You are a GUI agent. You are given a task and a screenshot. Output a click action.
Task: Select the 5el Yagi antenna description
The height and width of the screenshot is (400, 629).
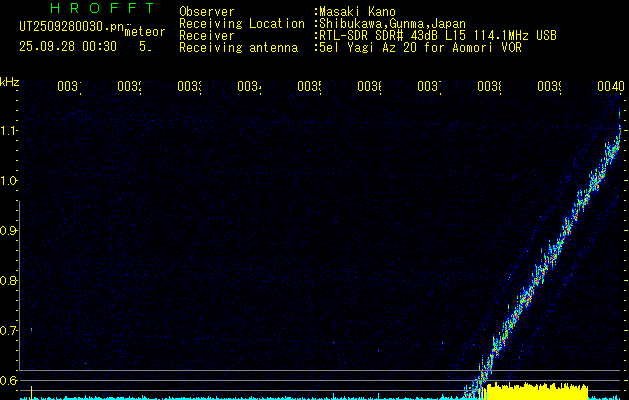(x=417, y=47)
